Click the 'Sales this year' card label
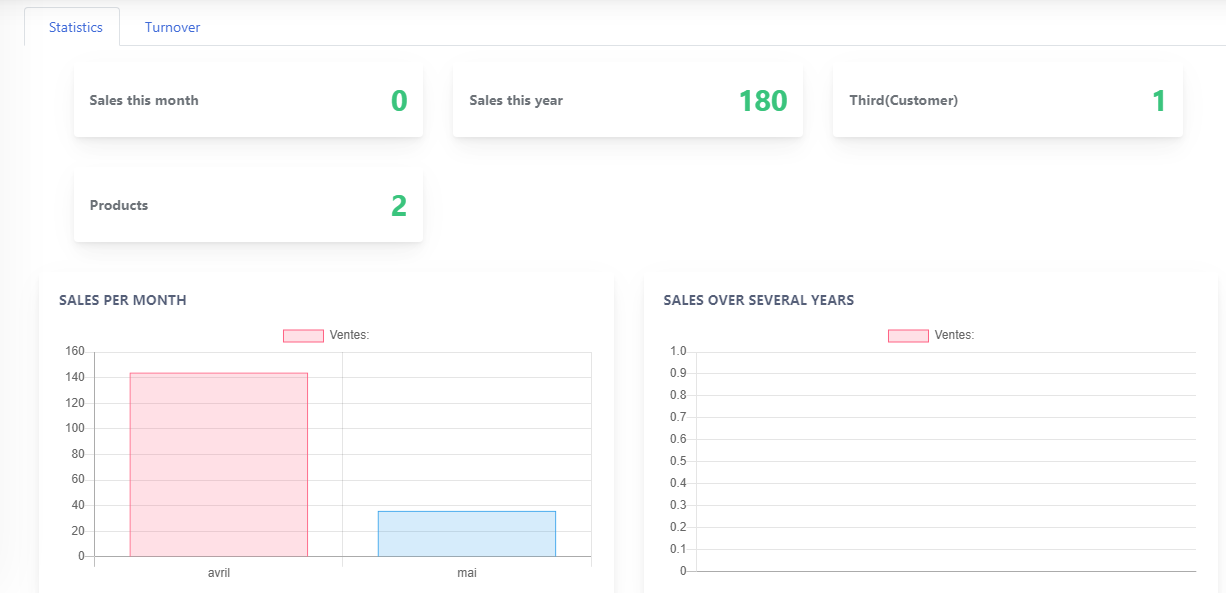This screenshot has width=1226, height=593. tap(516, 100)
